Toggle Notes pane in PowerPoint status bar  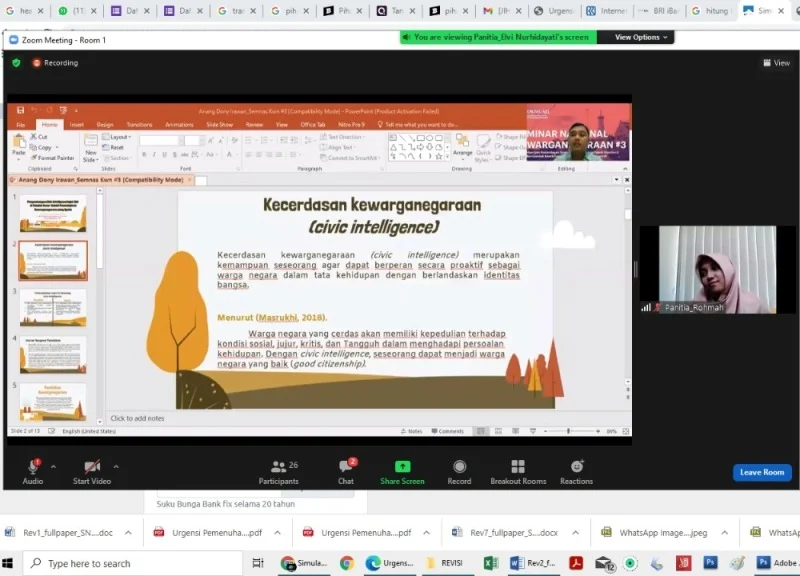coord(413,430)
